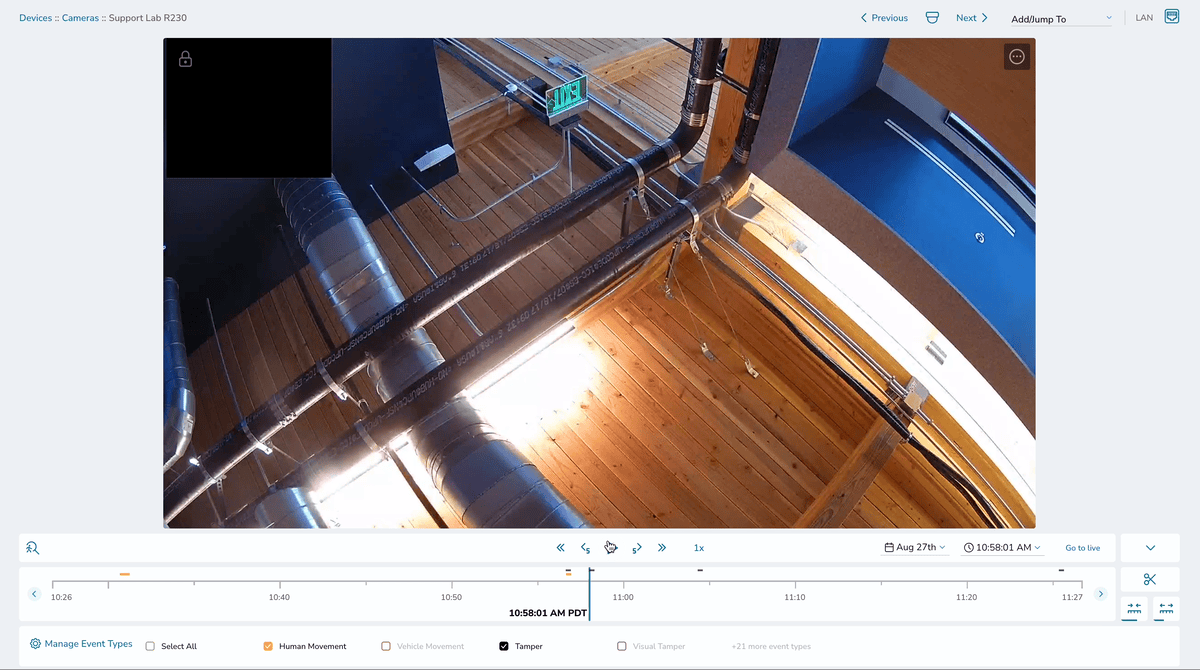Move the timeline earlier with left arrow
Image resolution: width=1200 pixels, height=670 pixels.
pos(34,594)
